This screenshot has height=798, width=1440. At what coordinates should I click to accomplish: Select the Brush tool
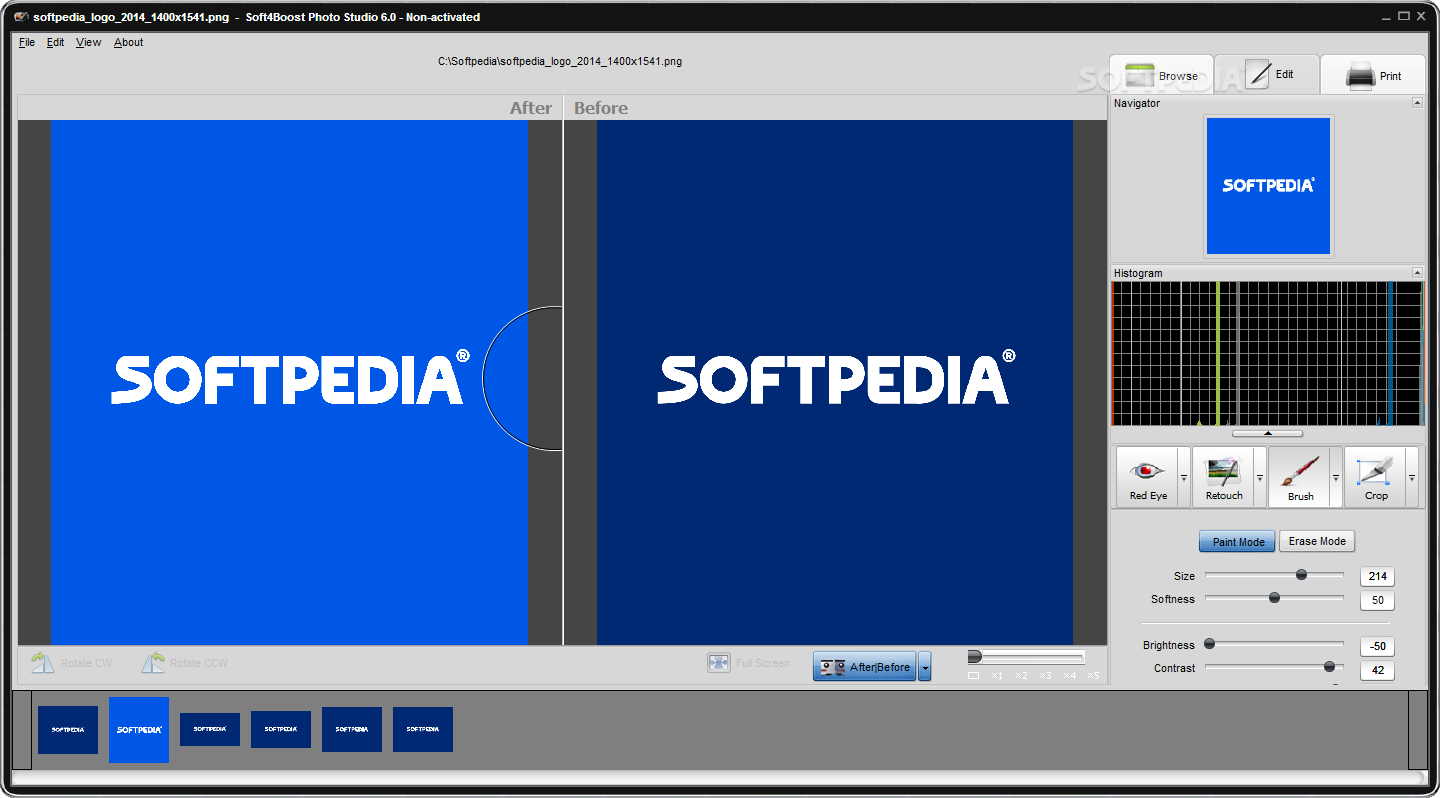click(x=1300, y=477)
